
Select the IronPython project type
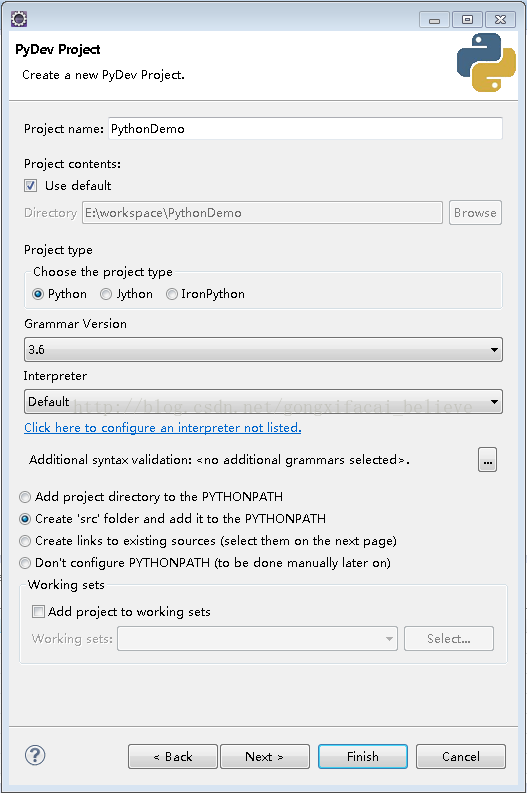coord(172,294)
